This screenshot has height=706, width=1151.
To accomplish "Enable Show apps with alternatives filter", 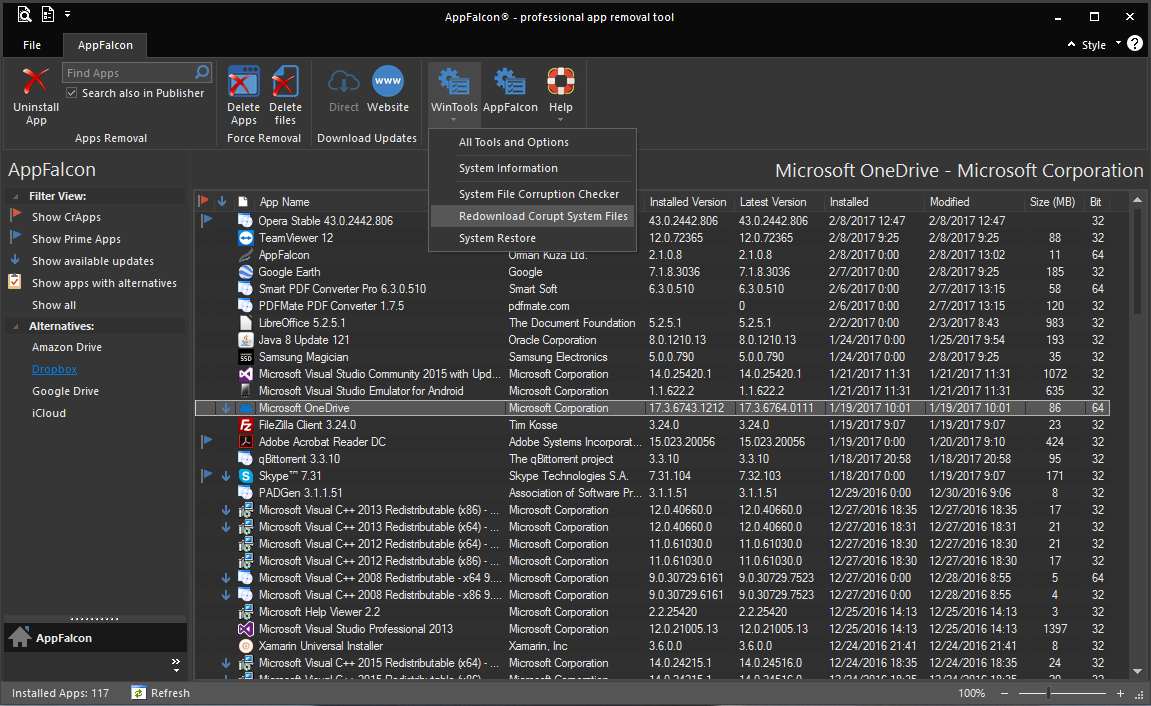I will click(x=104, y=283).
